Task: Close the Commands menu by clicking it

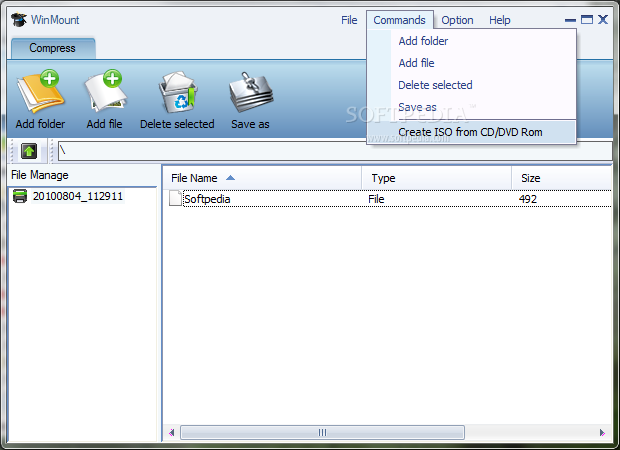Action: [x=399, y=20]
